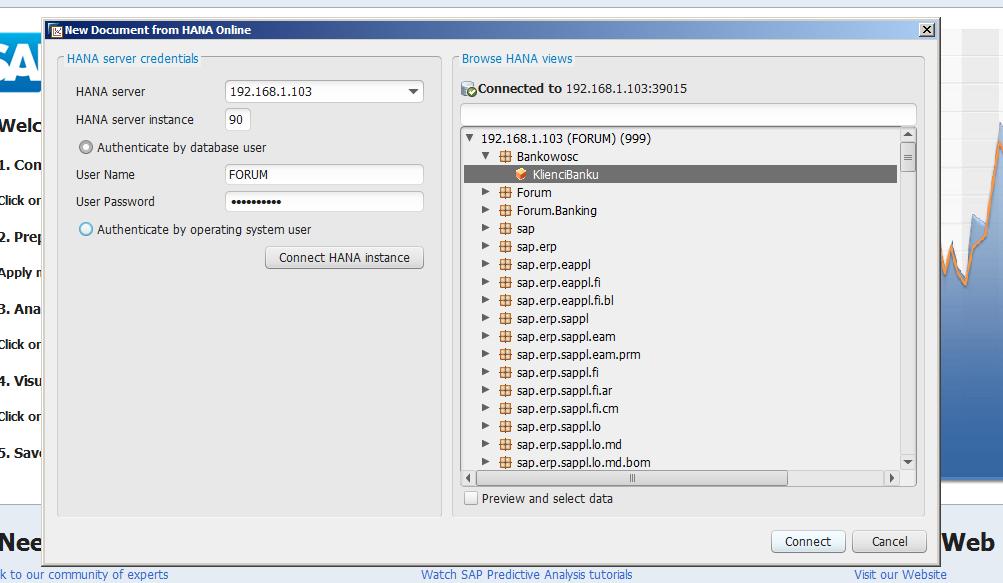
Task: Click the scroll up arrow of views tree
Action: (x=908, y=134)
